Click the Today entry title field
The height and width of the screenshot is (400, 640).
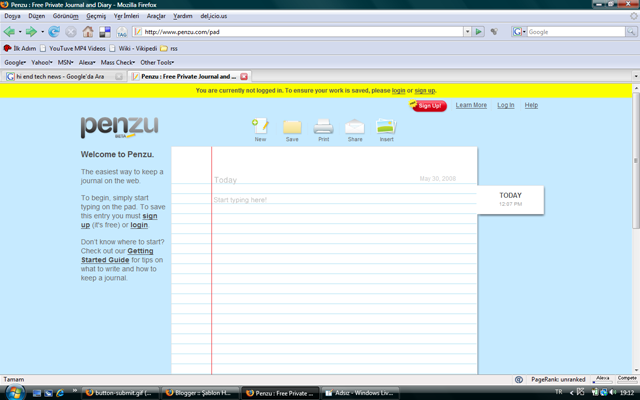point(225,180)
